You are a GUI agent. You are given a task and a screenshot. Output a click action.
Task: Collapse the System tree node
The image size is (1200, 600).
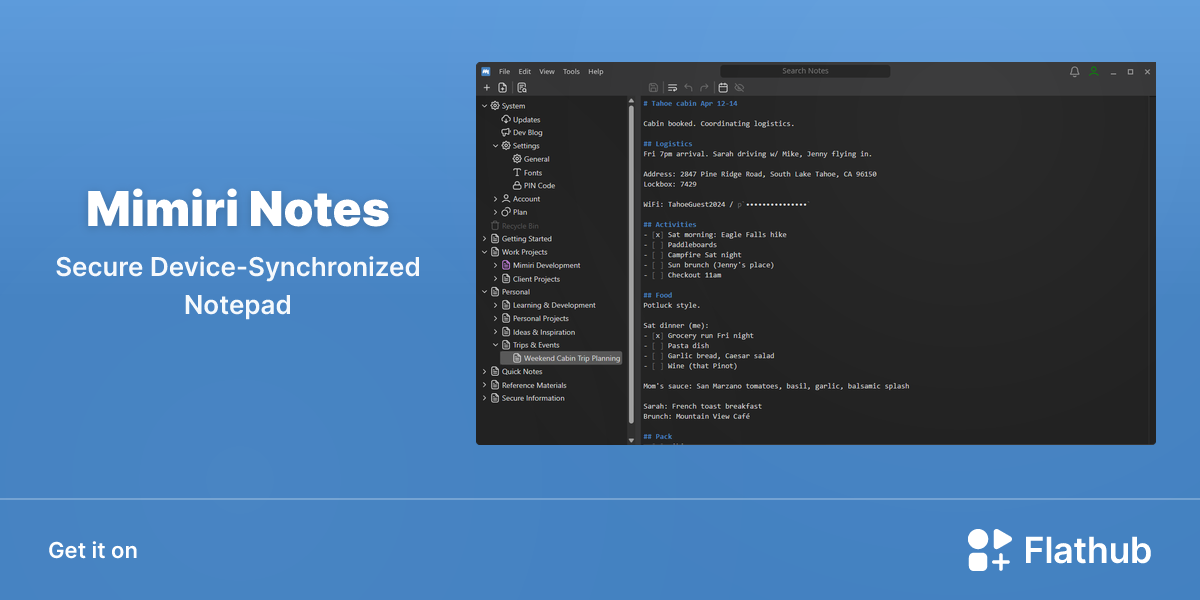click(x=484, y=106)
